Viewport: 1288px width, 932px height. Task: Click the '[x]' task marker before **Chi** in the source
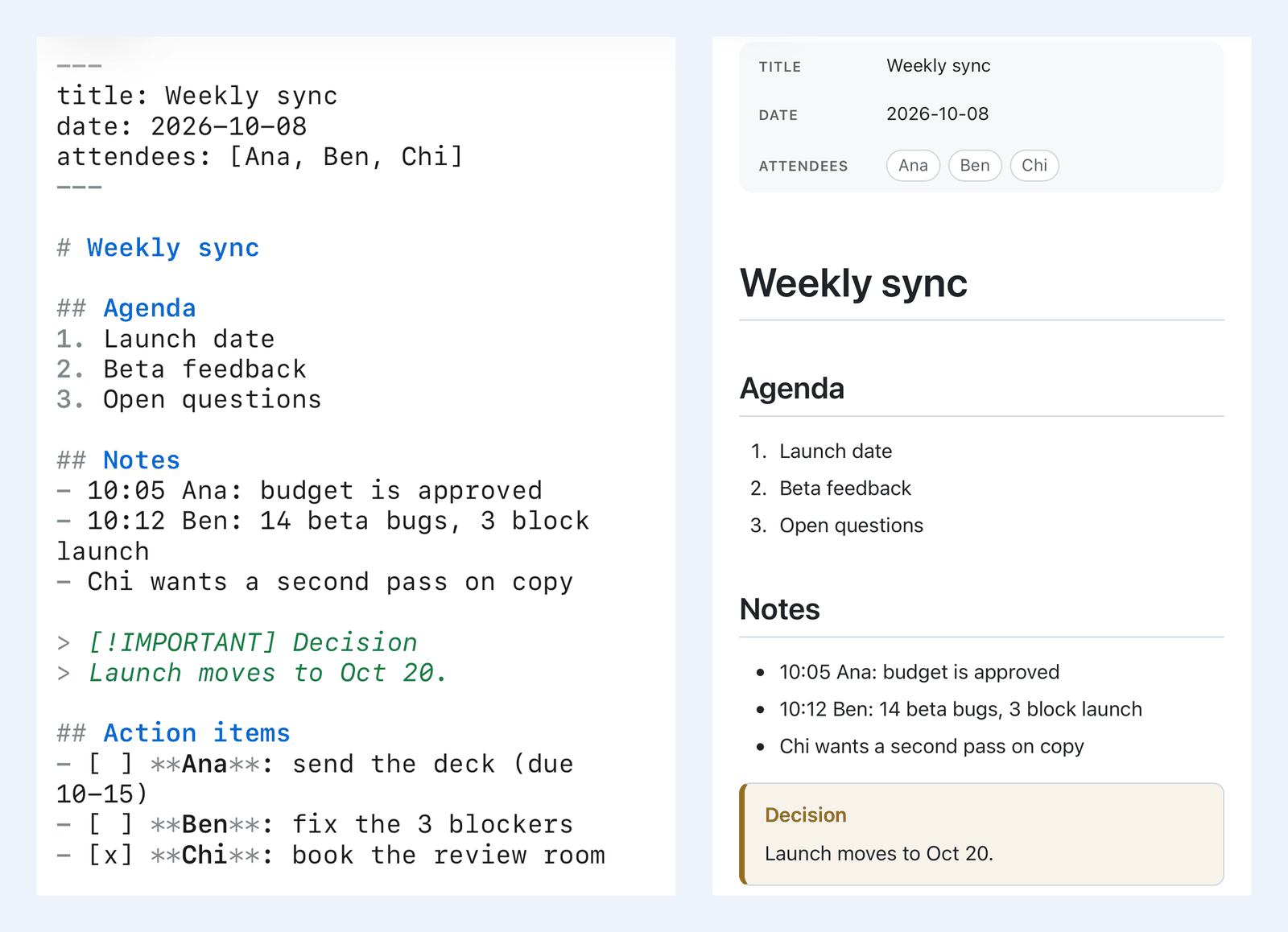pos(110,856)
